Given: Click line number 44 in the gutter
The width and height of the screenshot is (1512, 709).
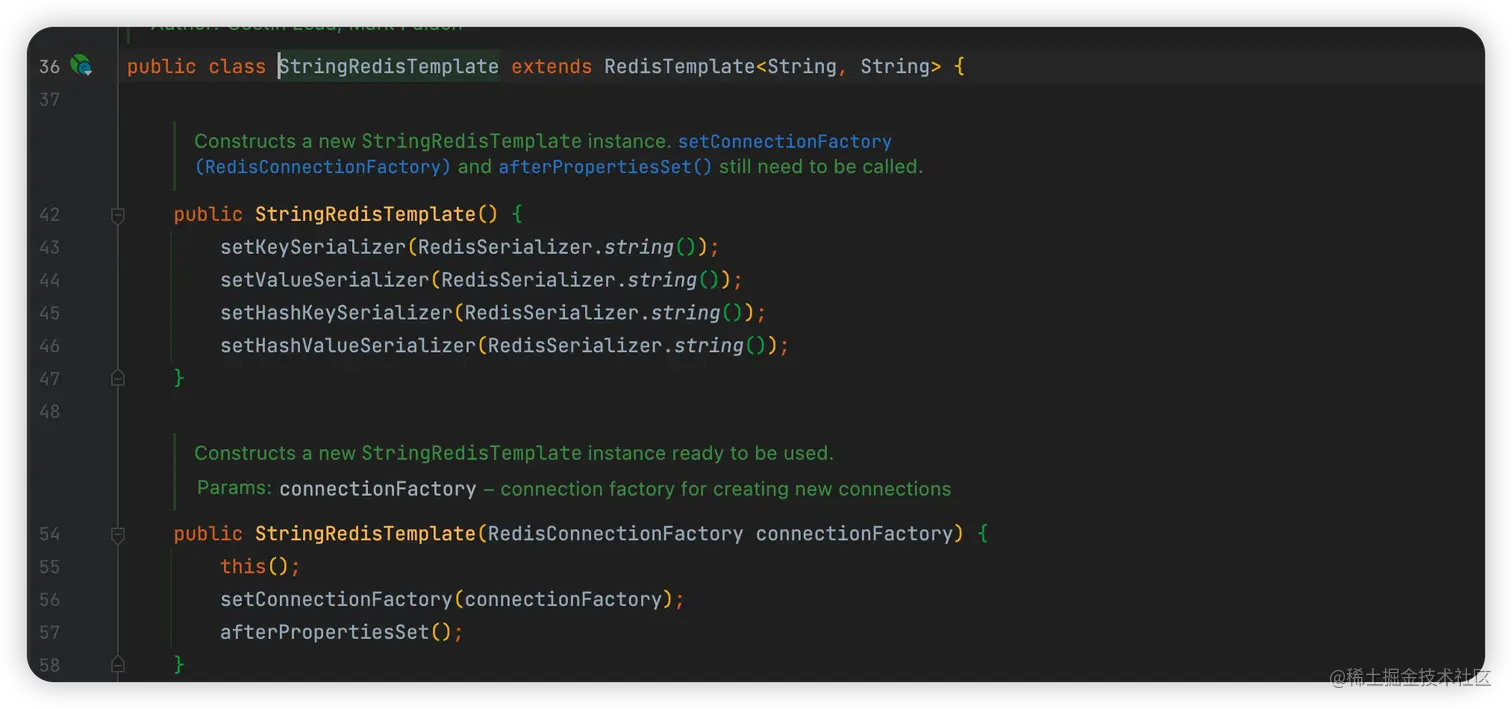Looking at the screenshot, I should click(x=50, y=280).
